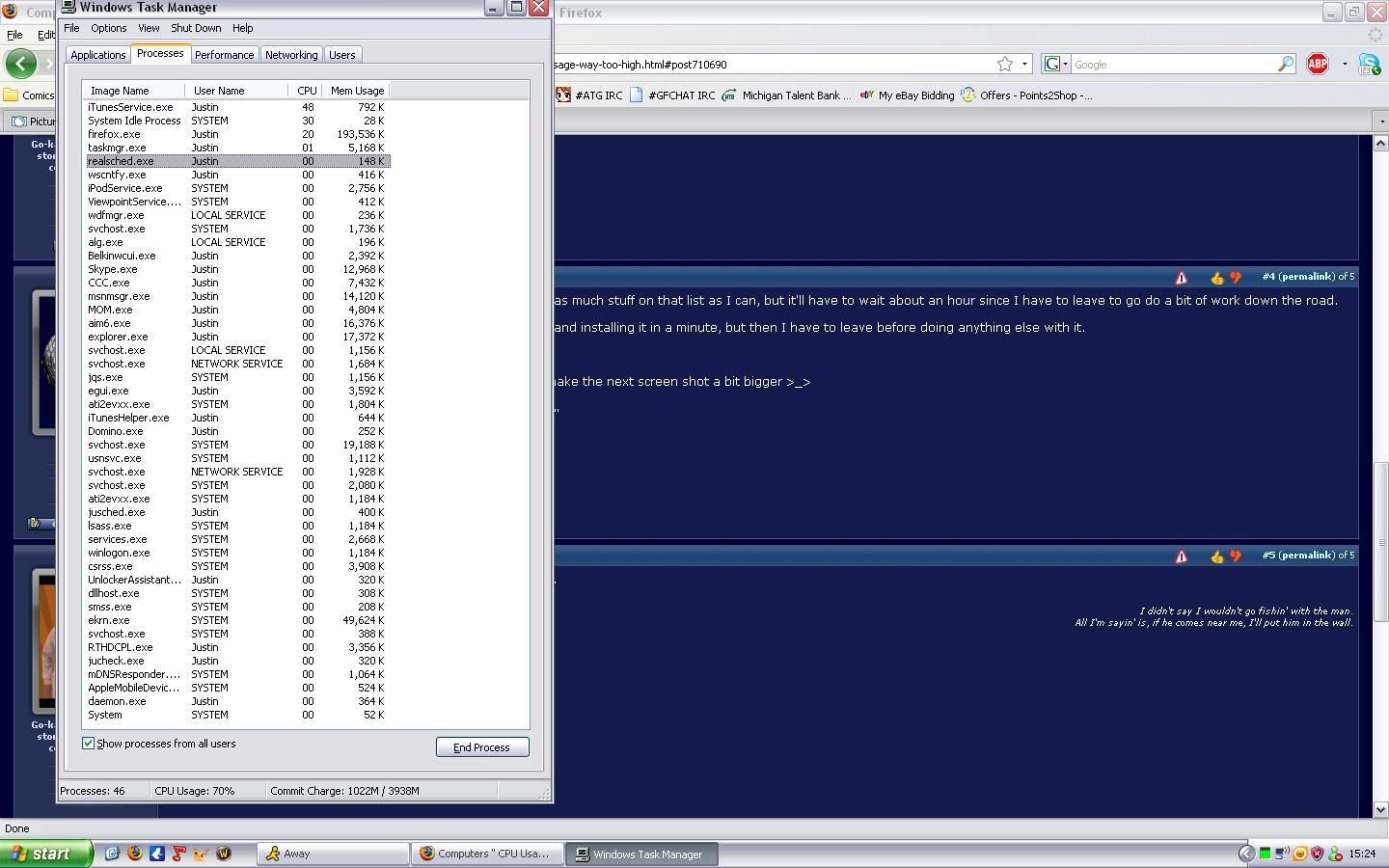
Task: Open Task Manager View menu
Action: (149, 28)
